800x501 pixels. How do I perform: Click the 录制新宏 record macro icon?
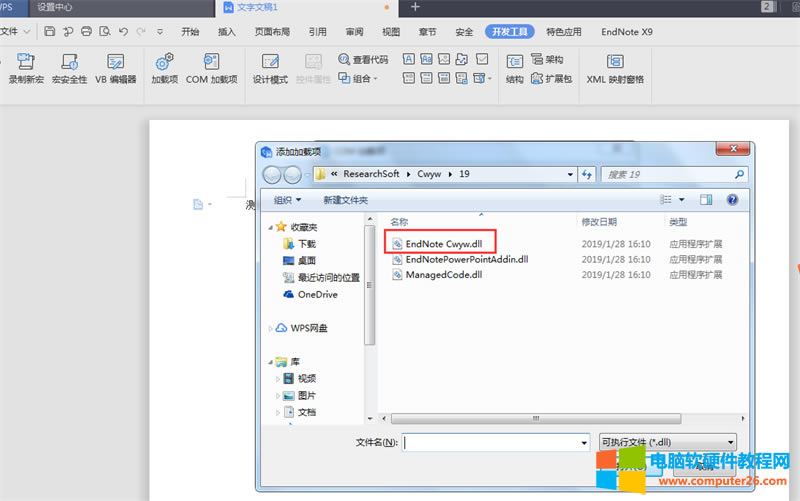26,62
